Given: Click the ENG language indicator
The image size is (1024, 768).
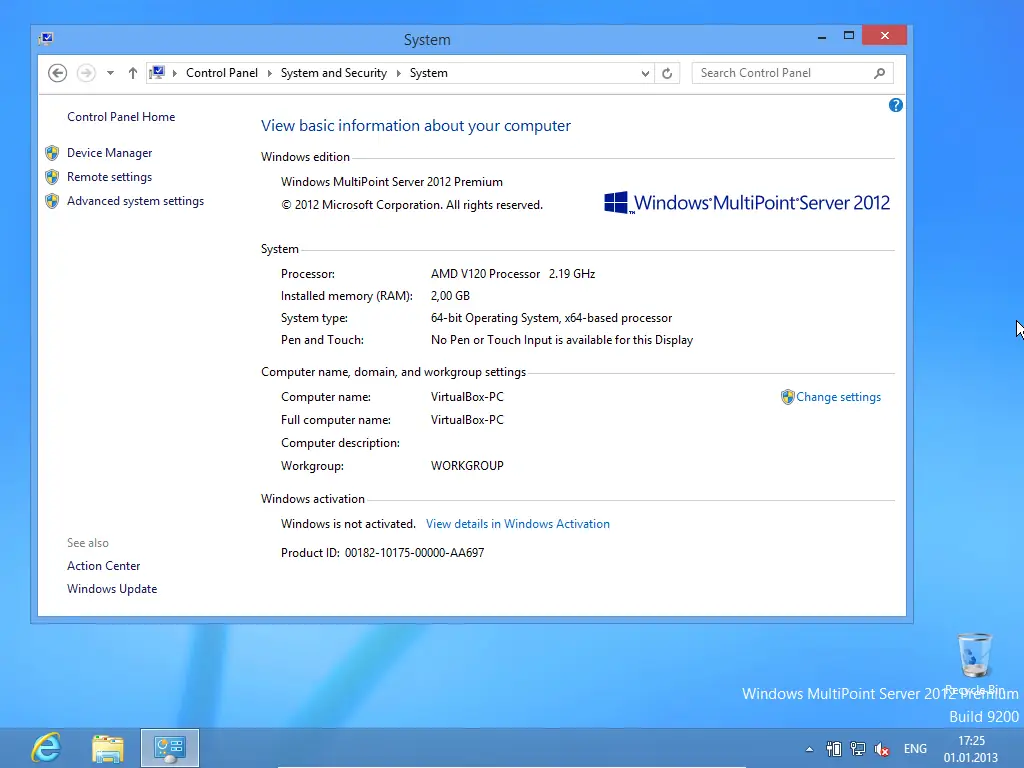Looking at the screenshot, I should coord(914,748).
